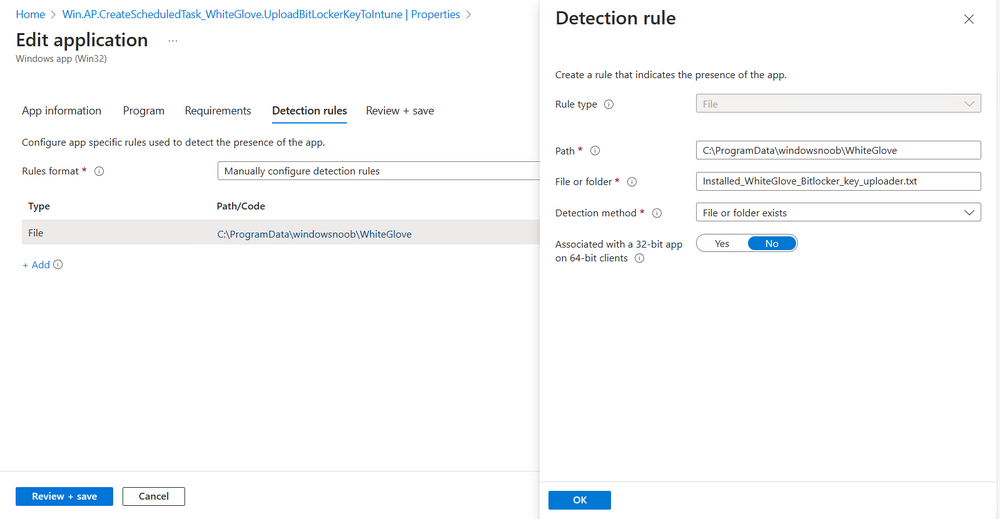Select the File type rule row
This screenshot has height=519, width=1000.
tap(281, 233)
